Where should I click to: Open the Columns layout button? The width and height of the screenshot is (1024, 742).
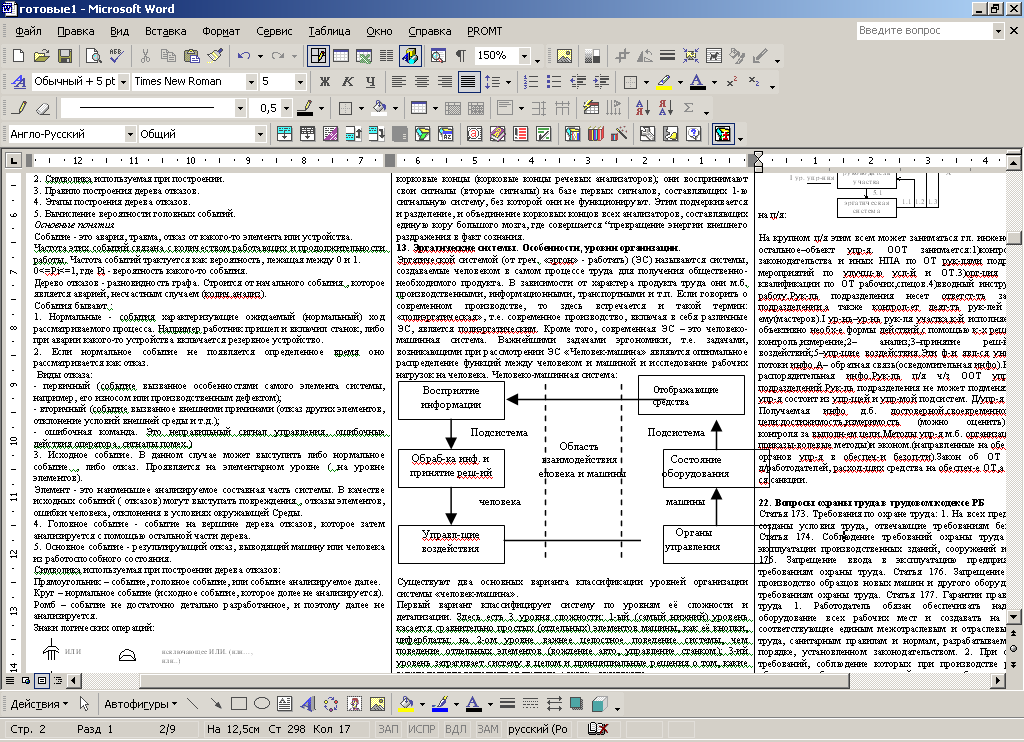click(x=387, y=56)
